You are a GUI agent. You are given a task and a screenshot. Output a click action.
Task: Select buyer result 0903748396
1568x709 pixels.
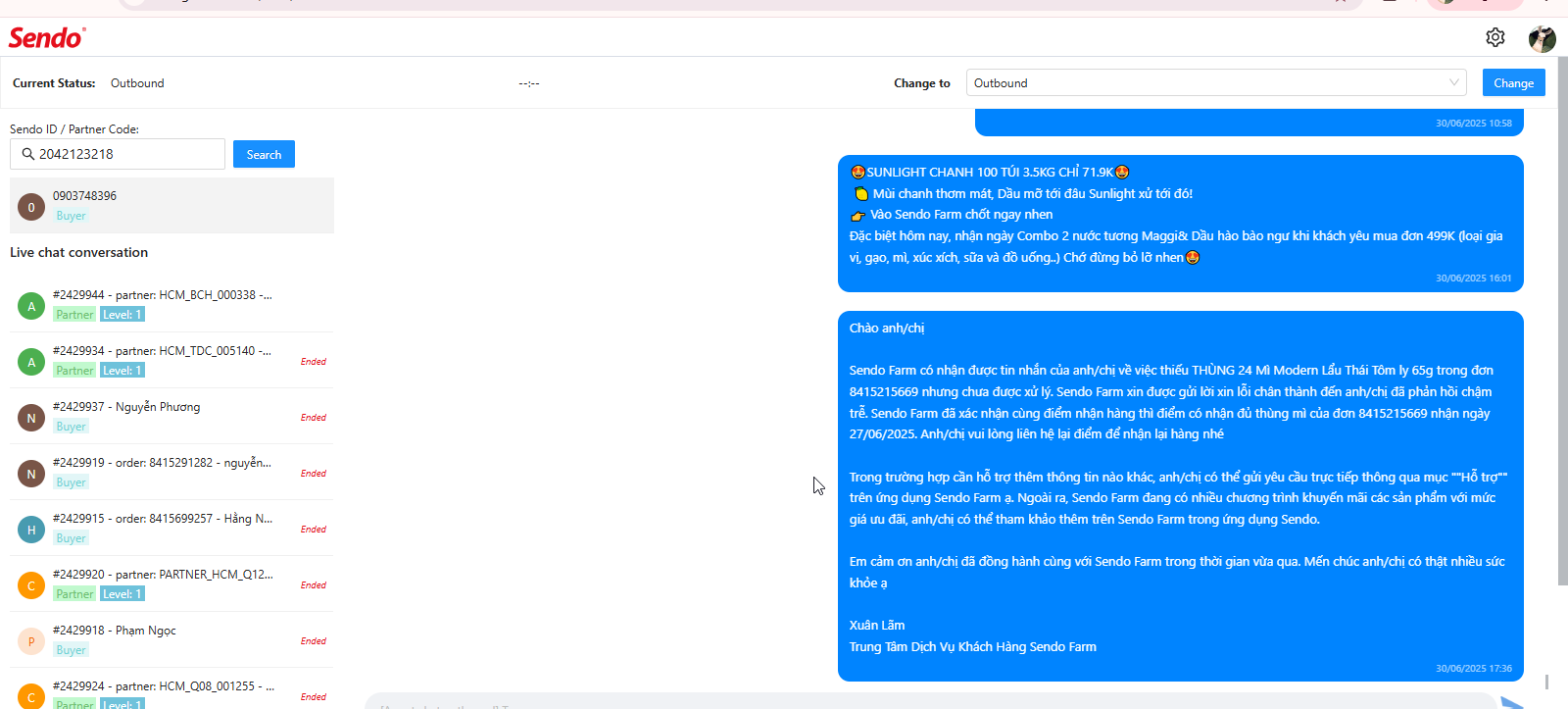click(171, 205)
